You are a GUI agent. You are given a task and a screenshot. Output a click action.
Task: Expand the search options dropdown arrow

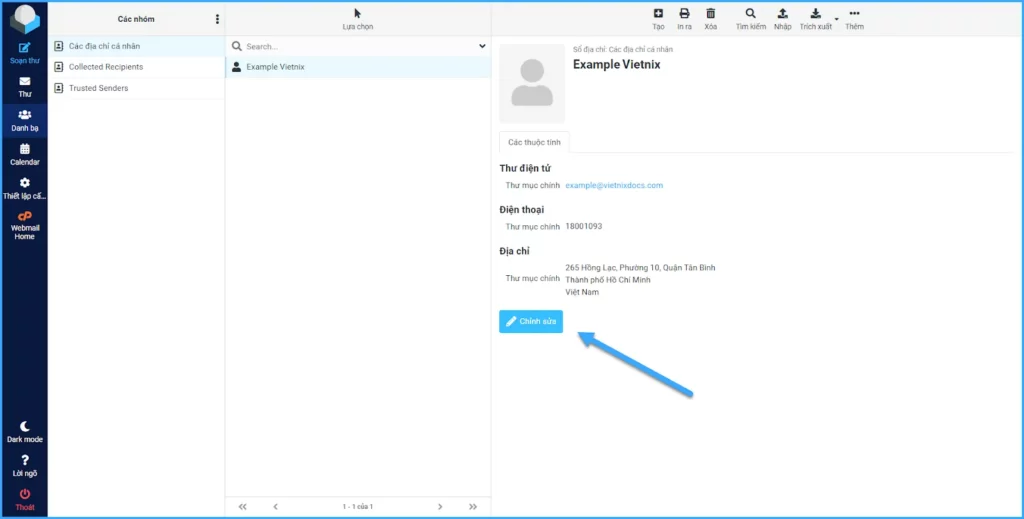click(x=482, y=46)
